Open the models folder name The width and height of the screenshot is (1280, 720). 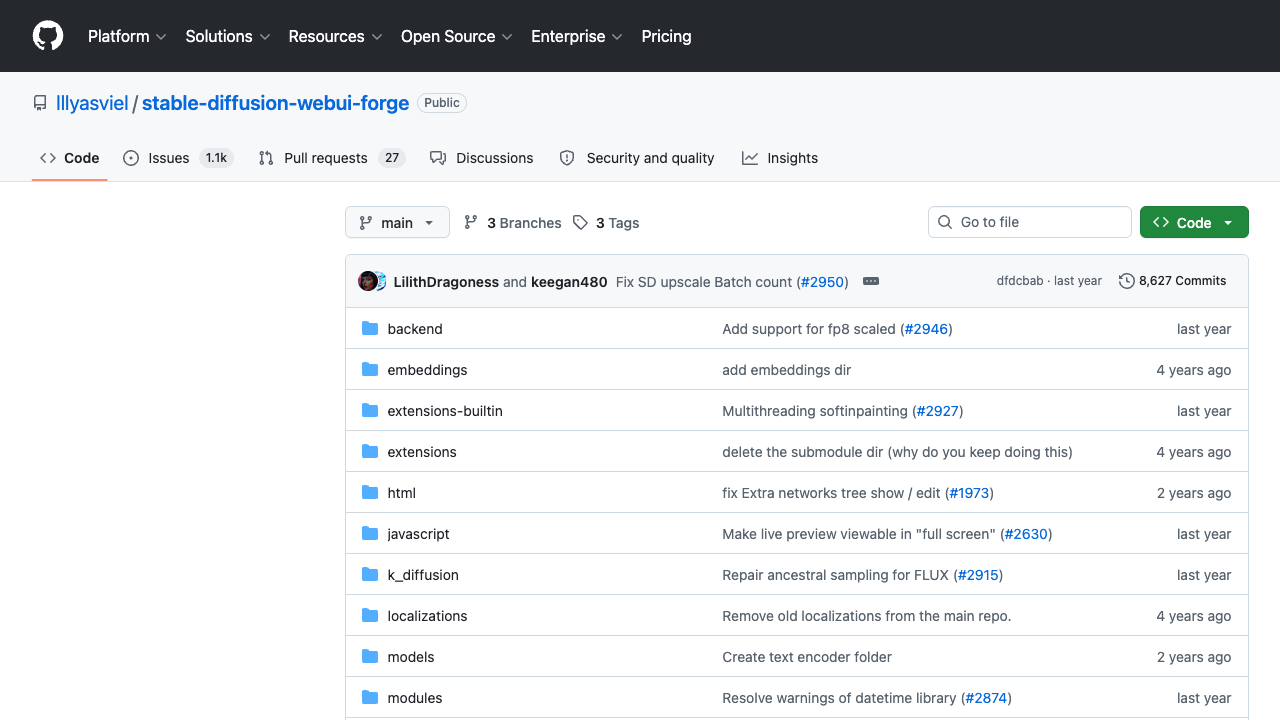coord(411,657)
